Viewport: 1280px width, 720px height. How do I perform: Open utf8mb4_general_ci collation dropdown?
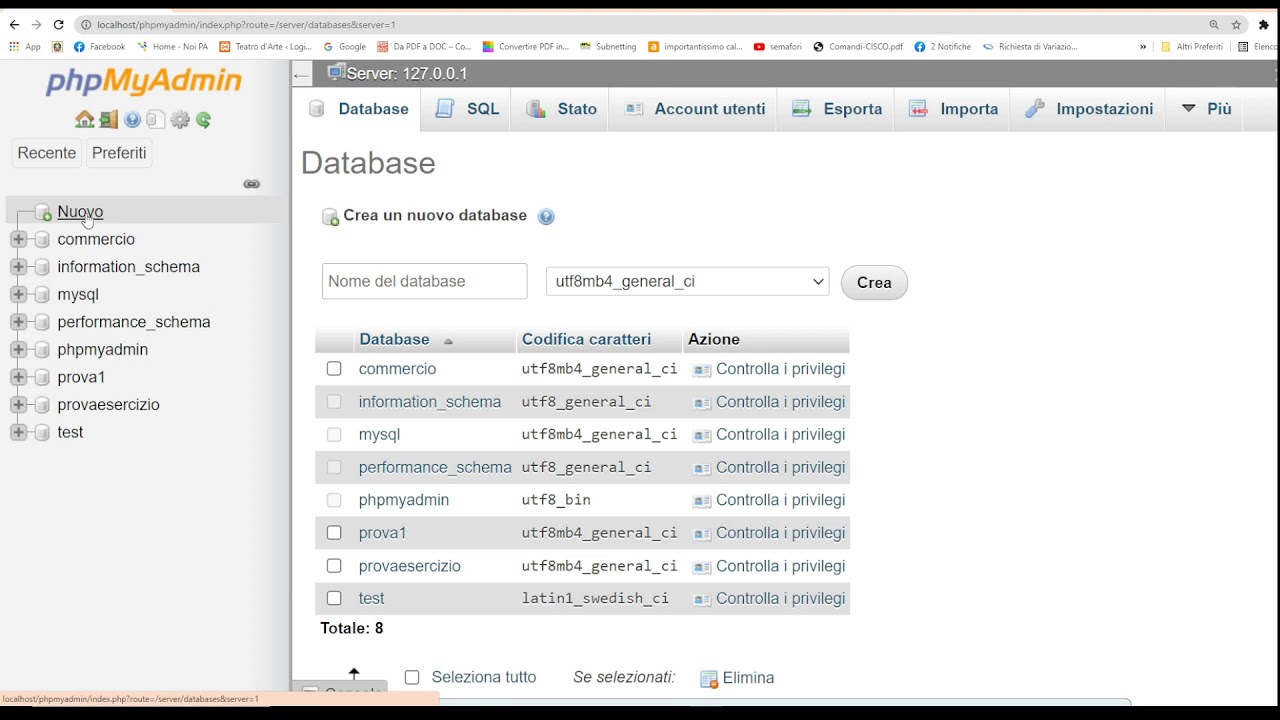tap(688, 282)
